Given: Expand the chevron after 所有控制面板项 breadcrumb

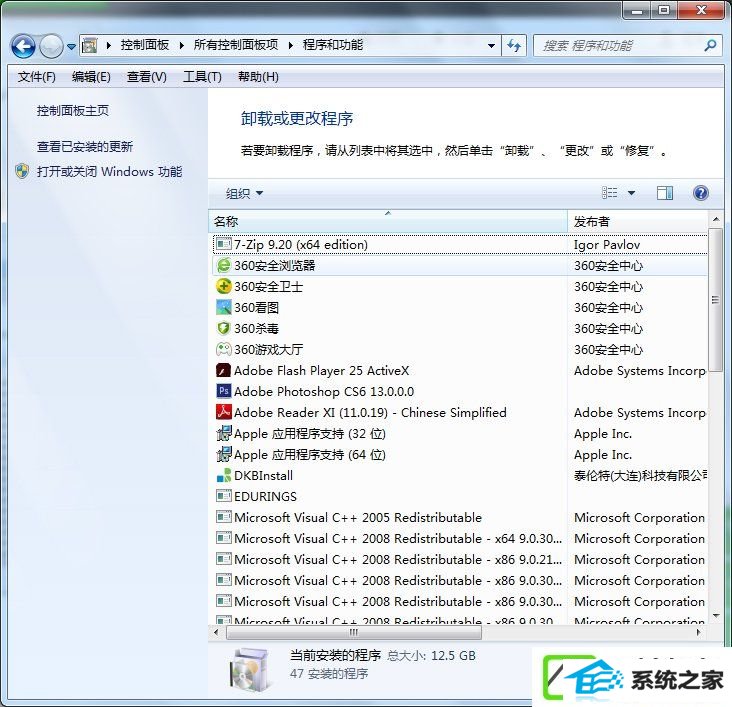Looking at the screenshot, I should coord(291,45).
